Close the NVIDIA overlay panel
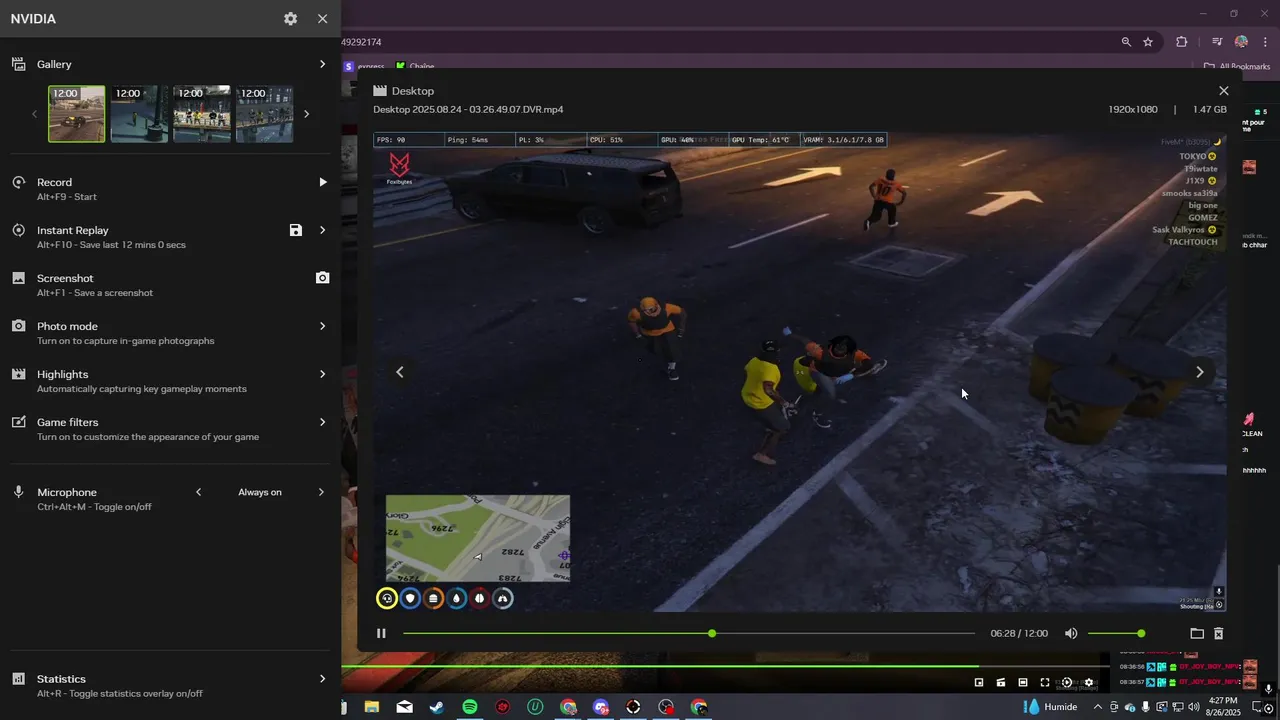This screenshot has width=1280, height=720. click(x=322, y=19)
